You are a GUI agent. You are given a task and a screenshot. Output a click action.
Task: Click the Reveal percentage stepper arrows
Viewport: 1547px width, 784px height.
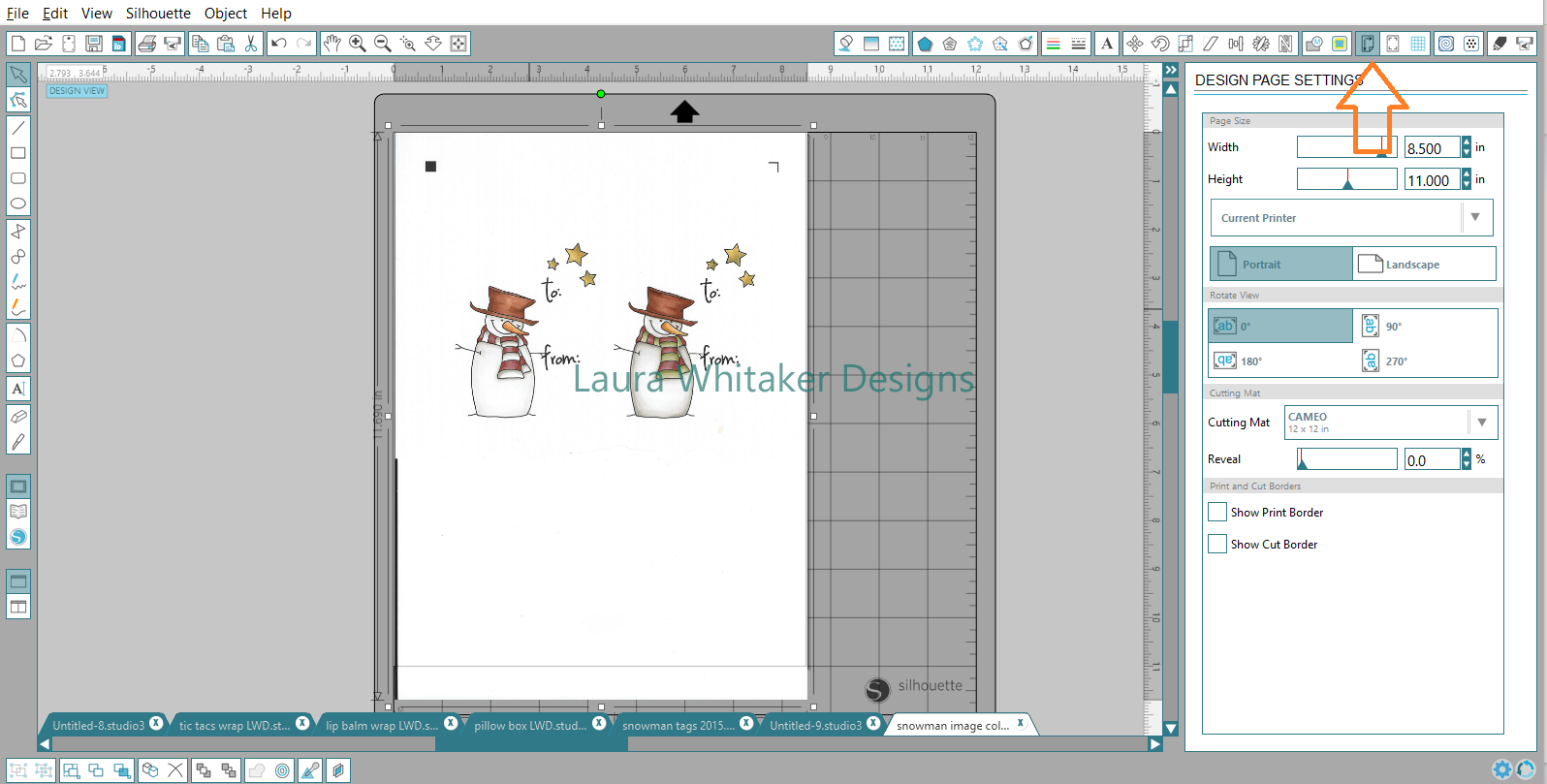(x=1466, y=459)
